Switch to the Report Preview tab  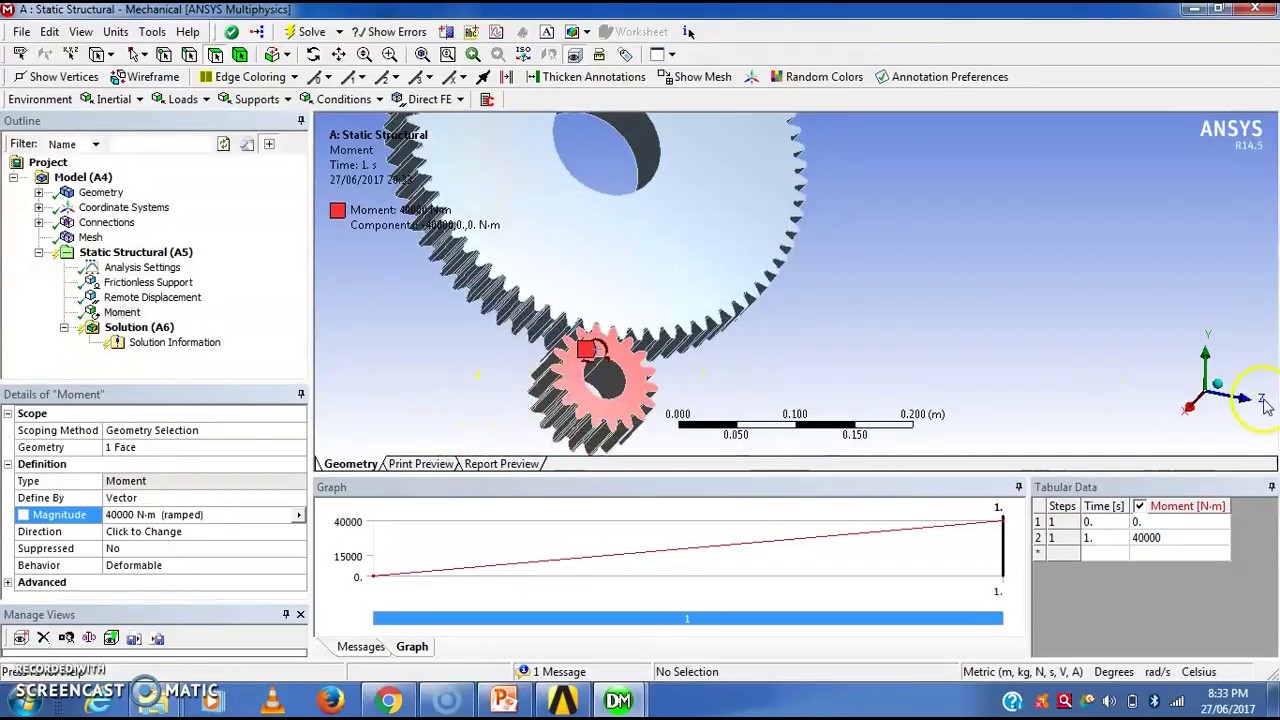(x=501, y=464)
